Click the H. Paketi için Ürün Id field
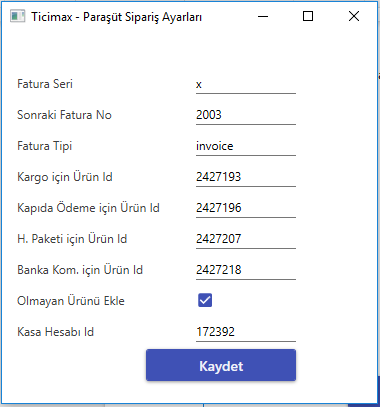This screenshot has height=407, width=380. 246,239
